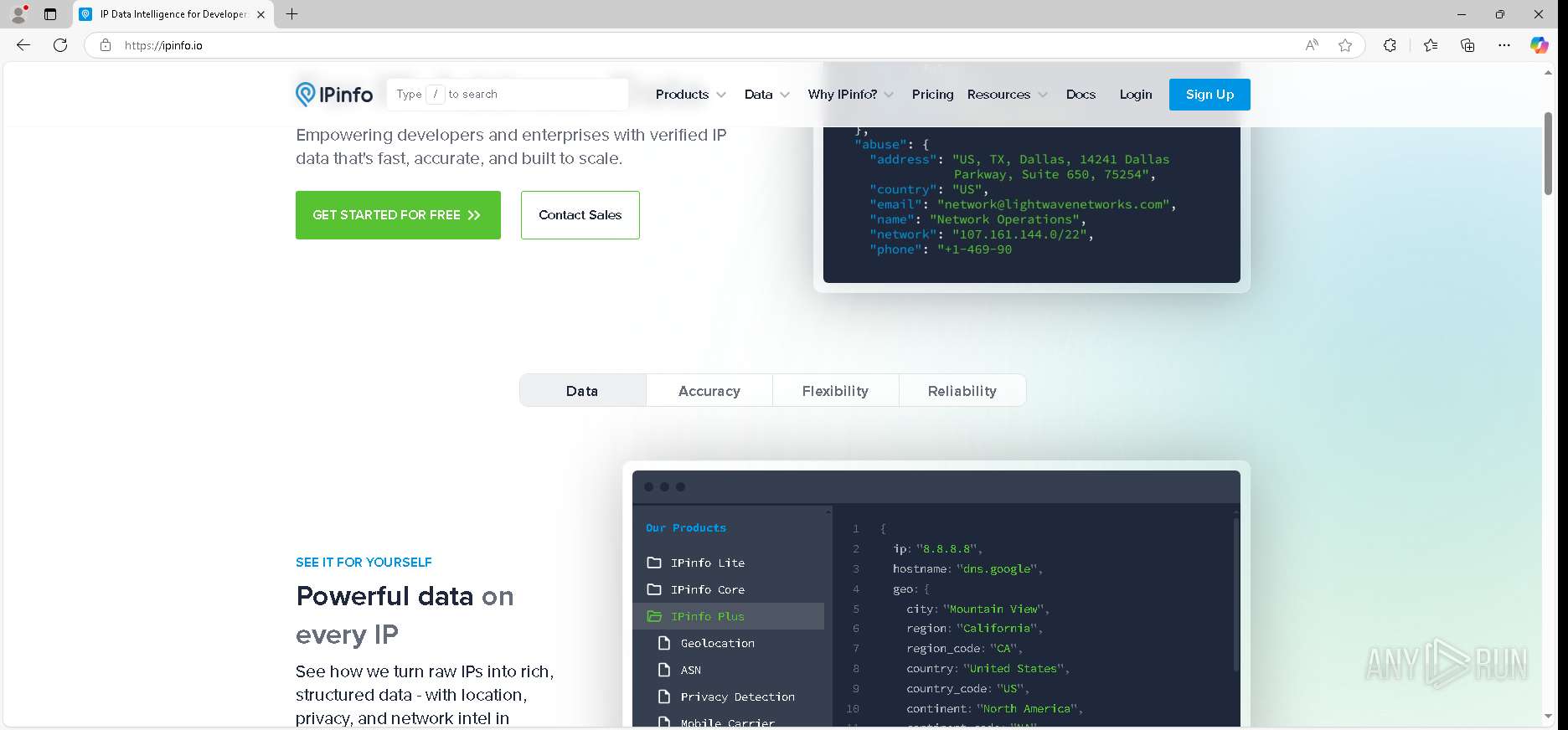Click "network@lightwavenetworks.com" email value
Viewport: 1568px width, 730px height.
click(x=1054, y=204)
